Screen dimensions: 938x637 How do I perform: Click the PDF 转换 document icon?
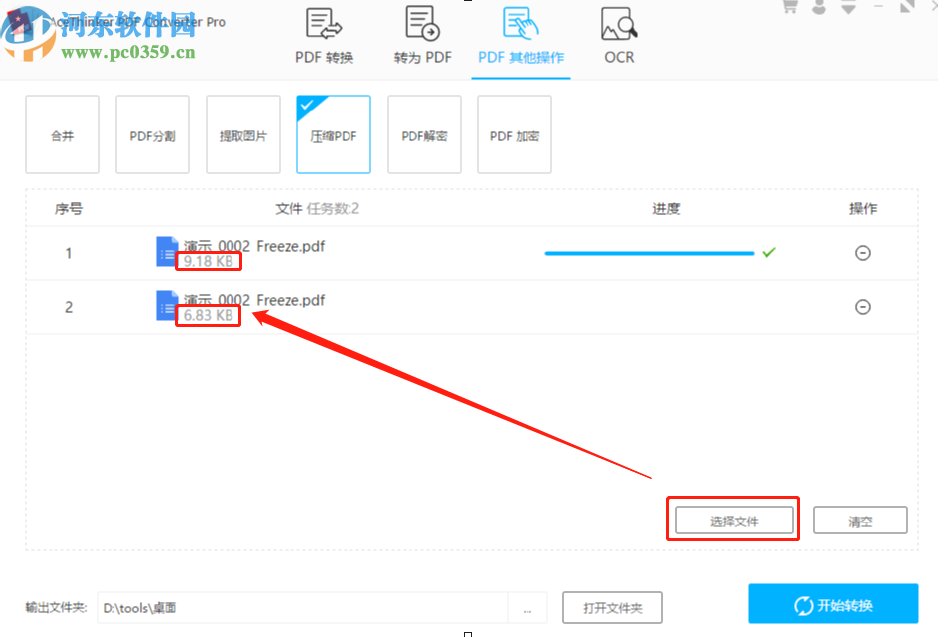(324, 23)
